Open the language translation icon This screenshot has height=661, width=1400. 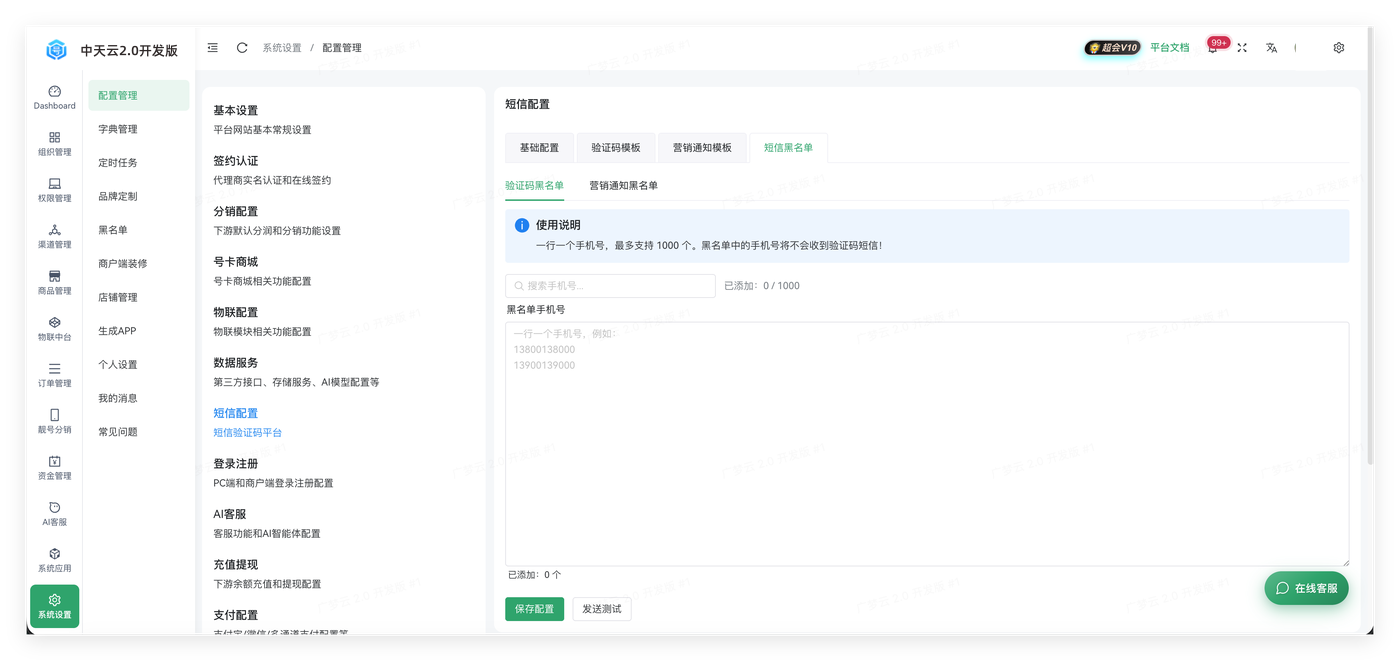[1271, 48]
